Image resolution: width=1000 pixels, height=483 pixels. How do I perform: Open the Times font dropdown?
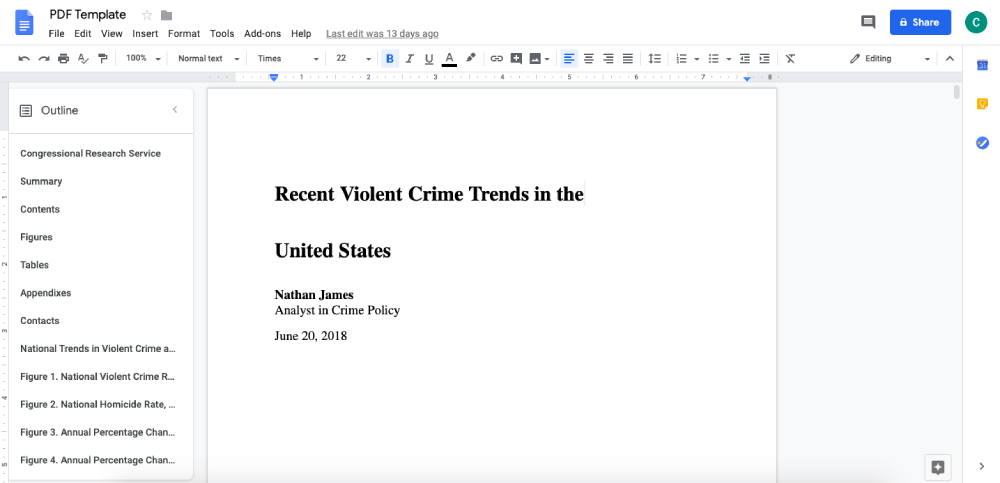point(288,59)
